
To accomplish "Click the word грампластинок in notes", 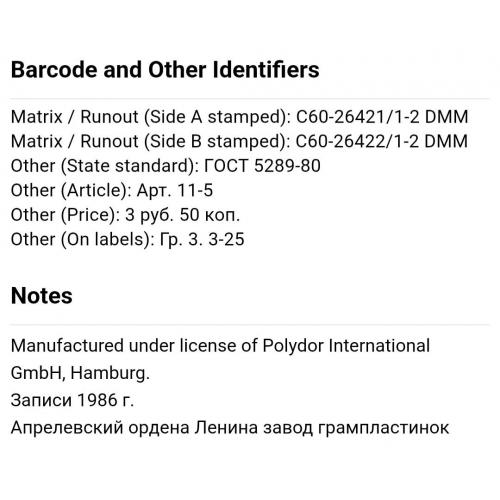I will pos(383,428).
